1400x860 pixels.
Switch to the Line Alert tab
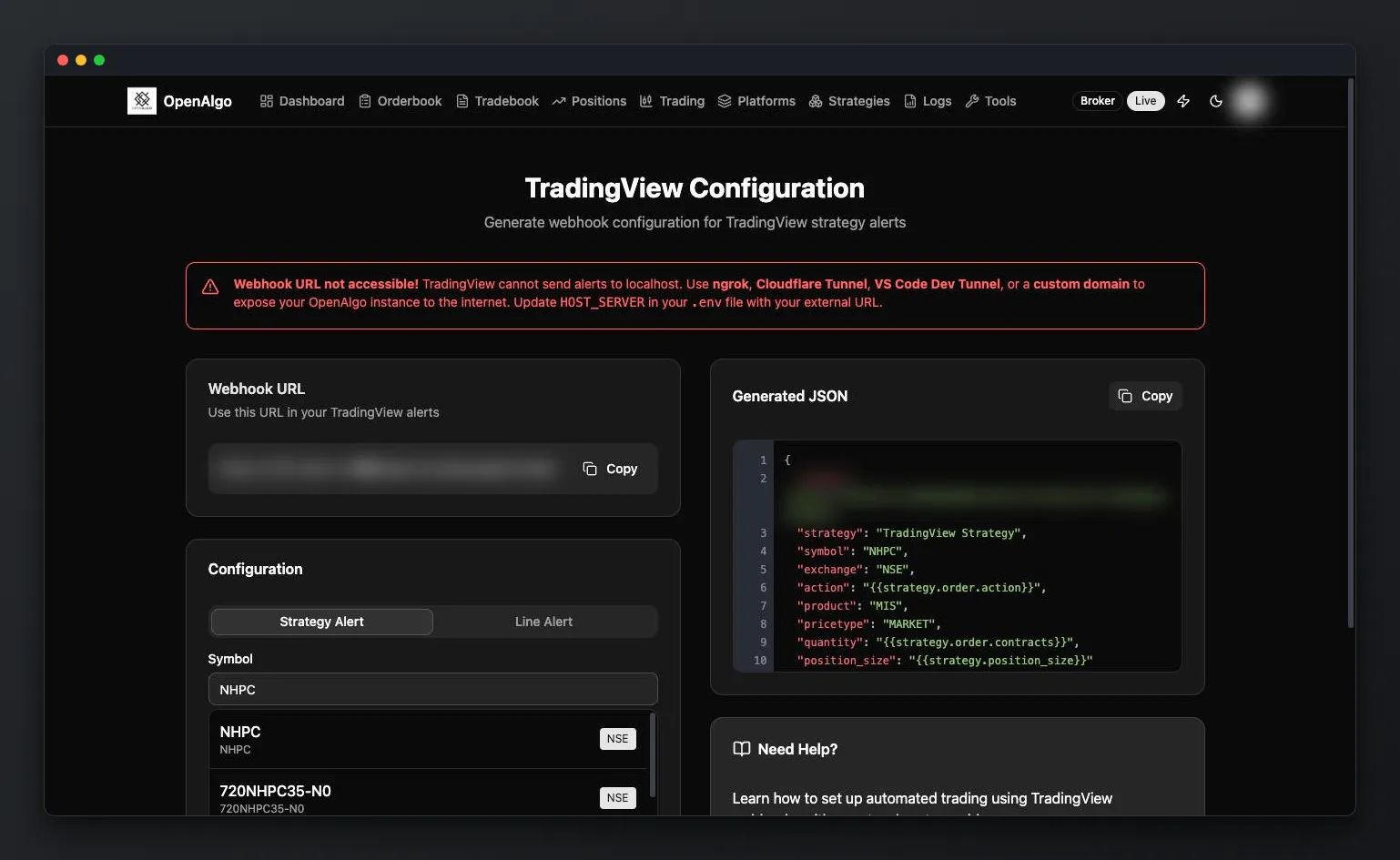point(543,622)
